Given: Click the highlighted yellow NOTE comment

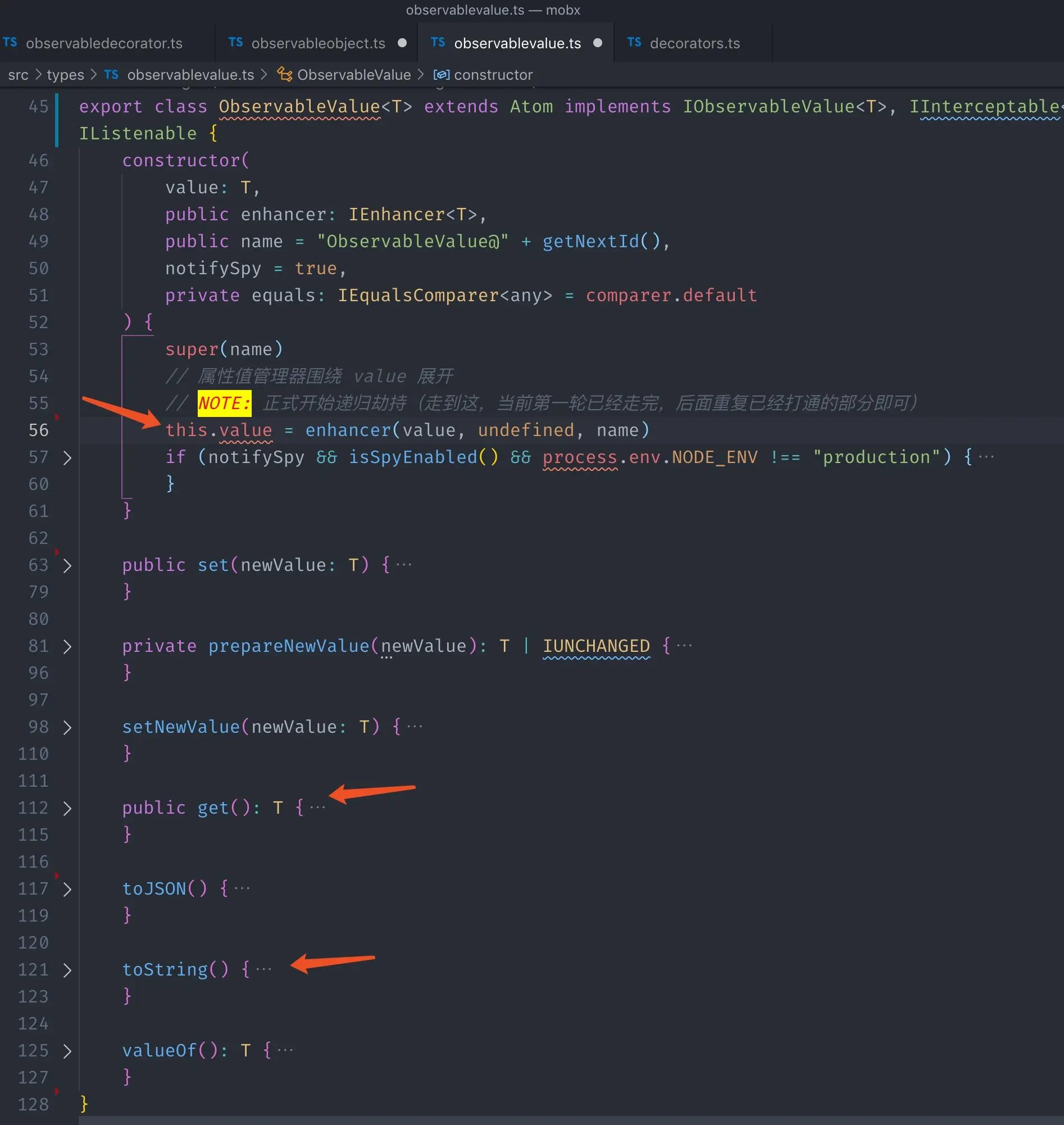Looking at the screenshot, I should 224,403.
